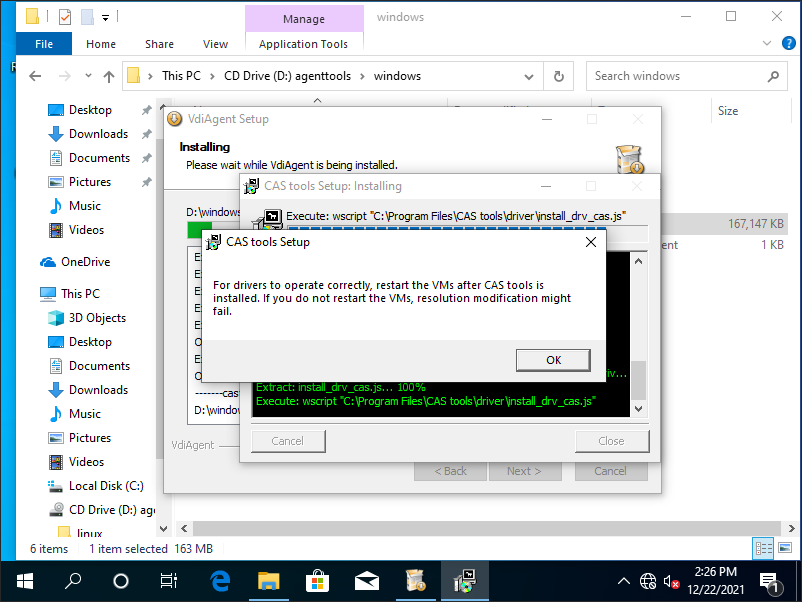The height and width of the screenshot is (602, 802).
Task: Open pinned Documents in Quick access
Action: pos(99,158)
